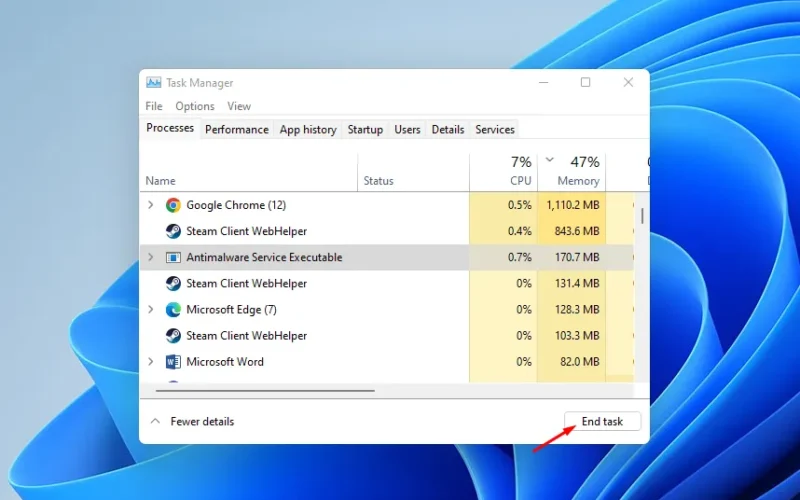
Task: Click the Antimalware Service Executable icon
Action: tap(173, 257)
